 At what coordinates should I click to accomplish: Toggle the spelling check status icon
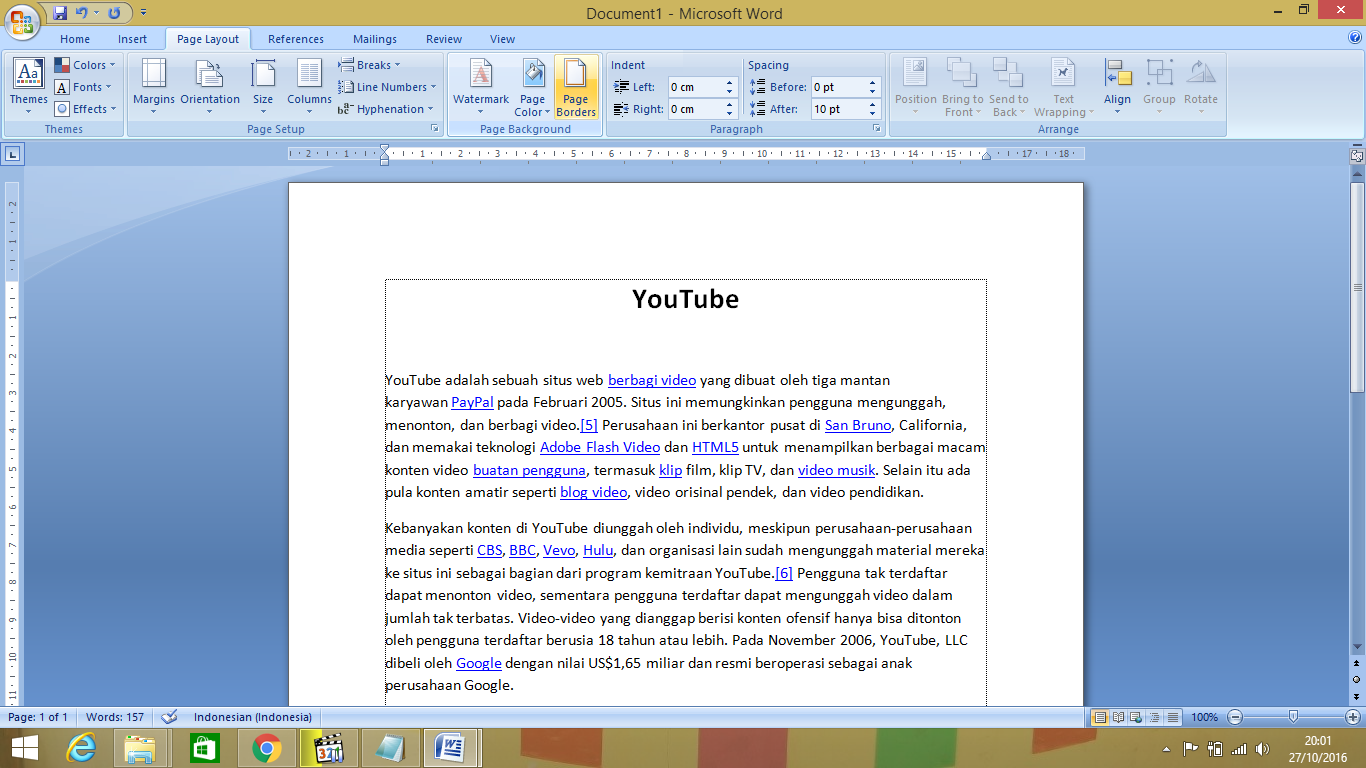(170, 717)
